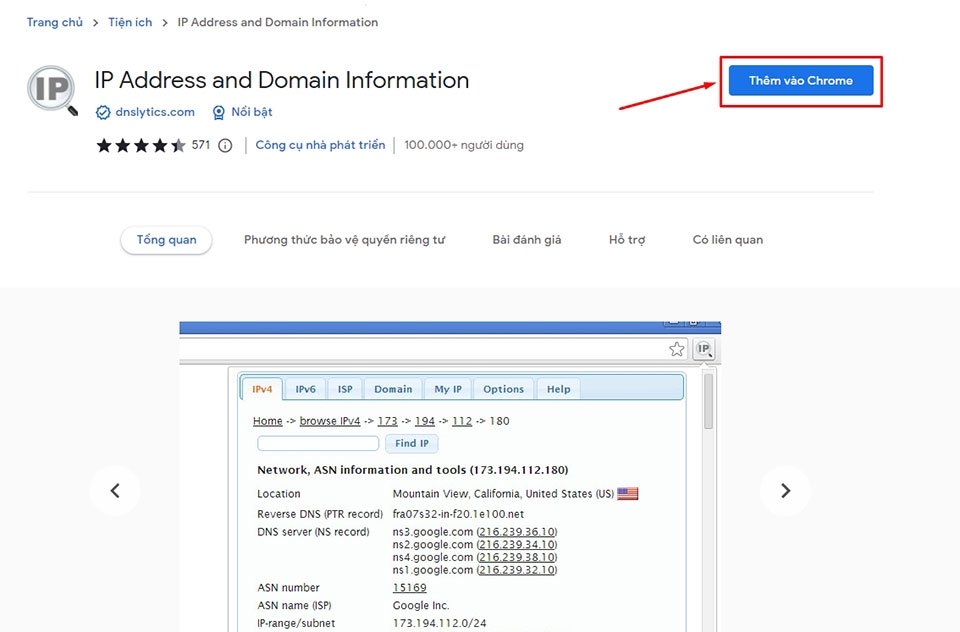960x632 pixels.
Task: Show the previous screenshot with the left arrow
Action: point(115,490)
